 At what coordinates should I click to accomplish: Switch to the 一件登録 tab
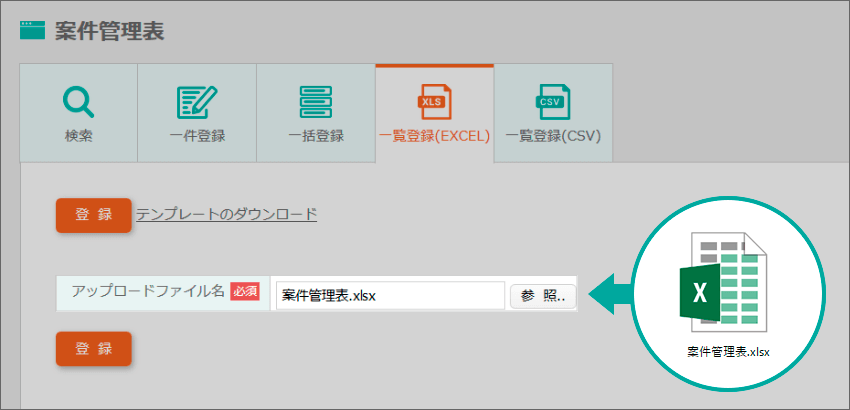[x=197, y=113]
